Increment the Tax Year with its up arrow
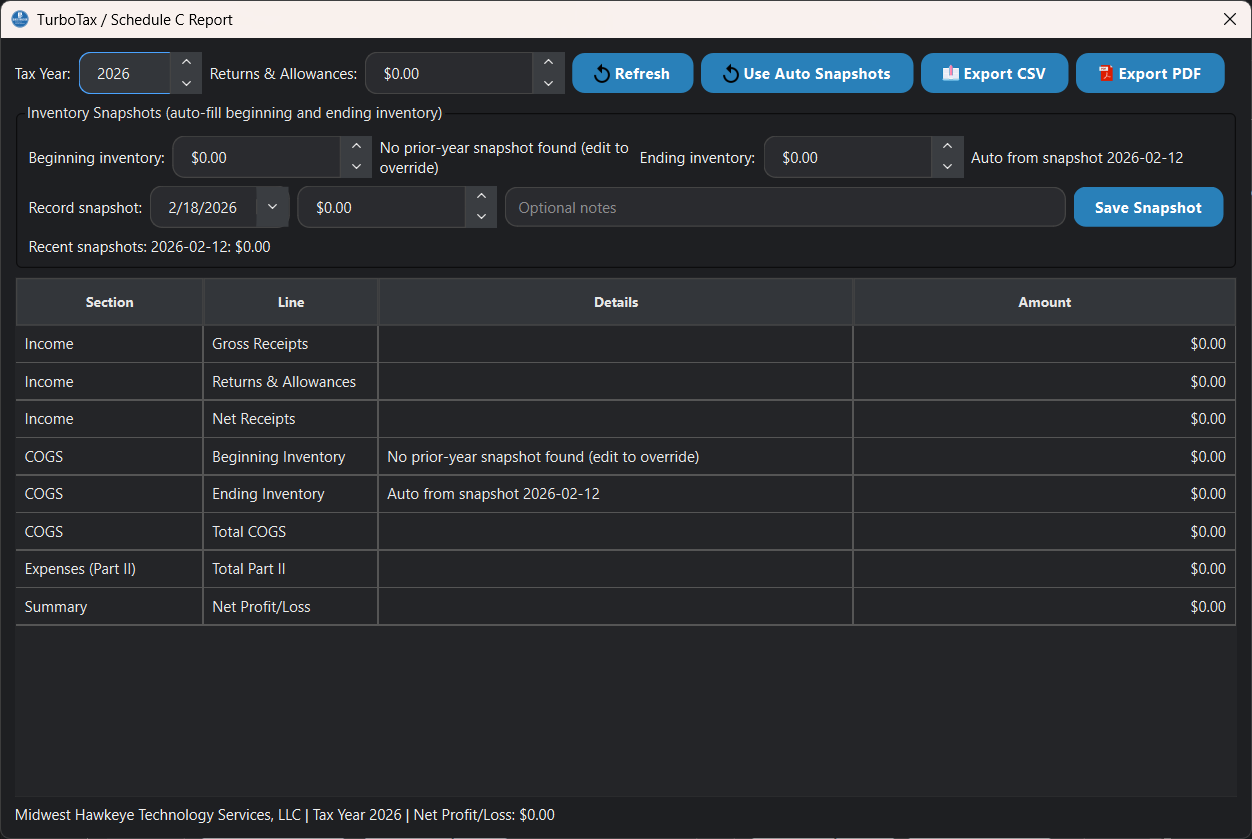 click(x=187, y=63)
